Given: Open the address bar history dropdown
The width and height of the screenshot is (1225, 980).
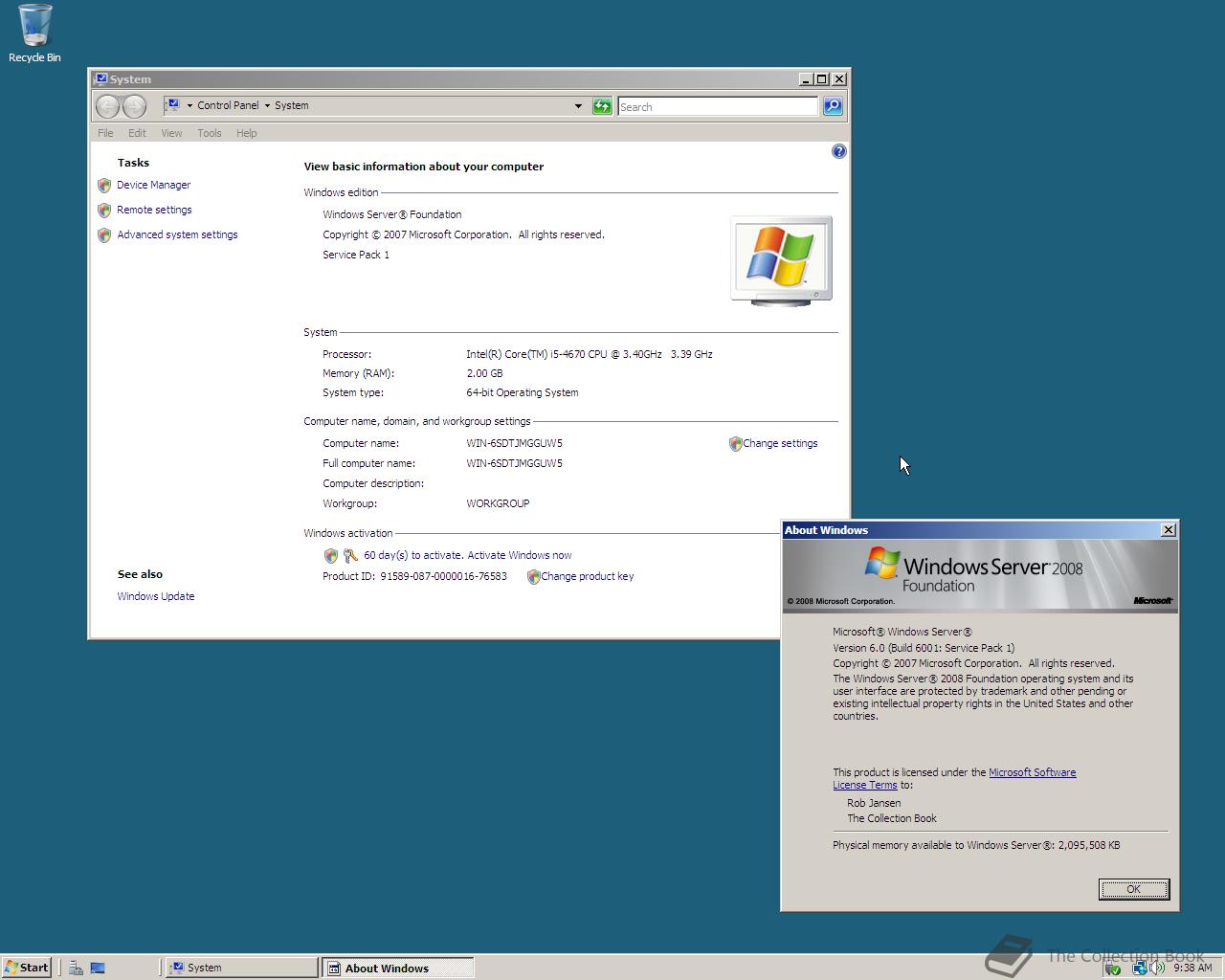Looking at the screenshot, I should (578, 106).
